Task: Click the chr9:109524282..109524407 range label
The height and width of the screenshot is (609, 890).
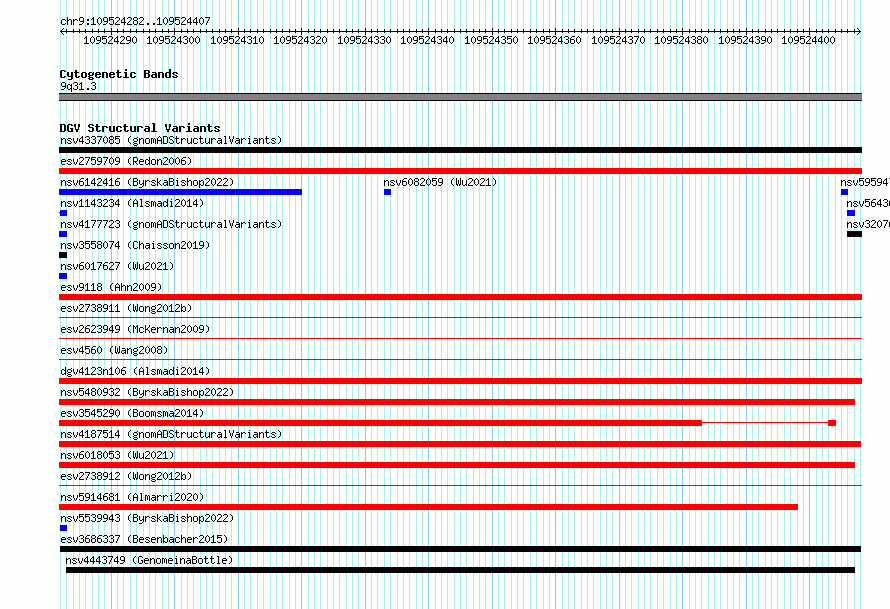Action: coord(135,21)
